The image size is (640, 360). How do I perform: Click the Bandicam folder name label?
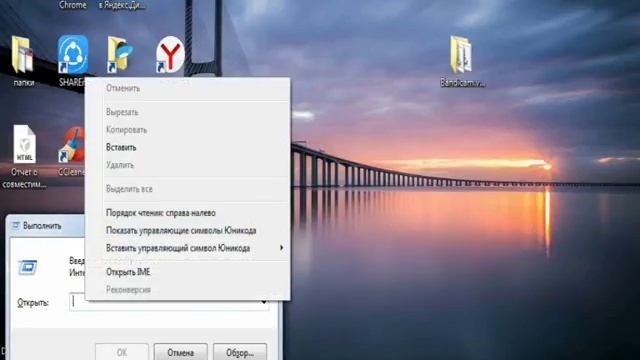point(462,83)
